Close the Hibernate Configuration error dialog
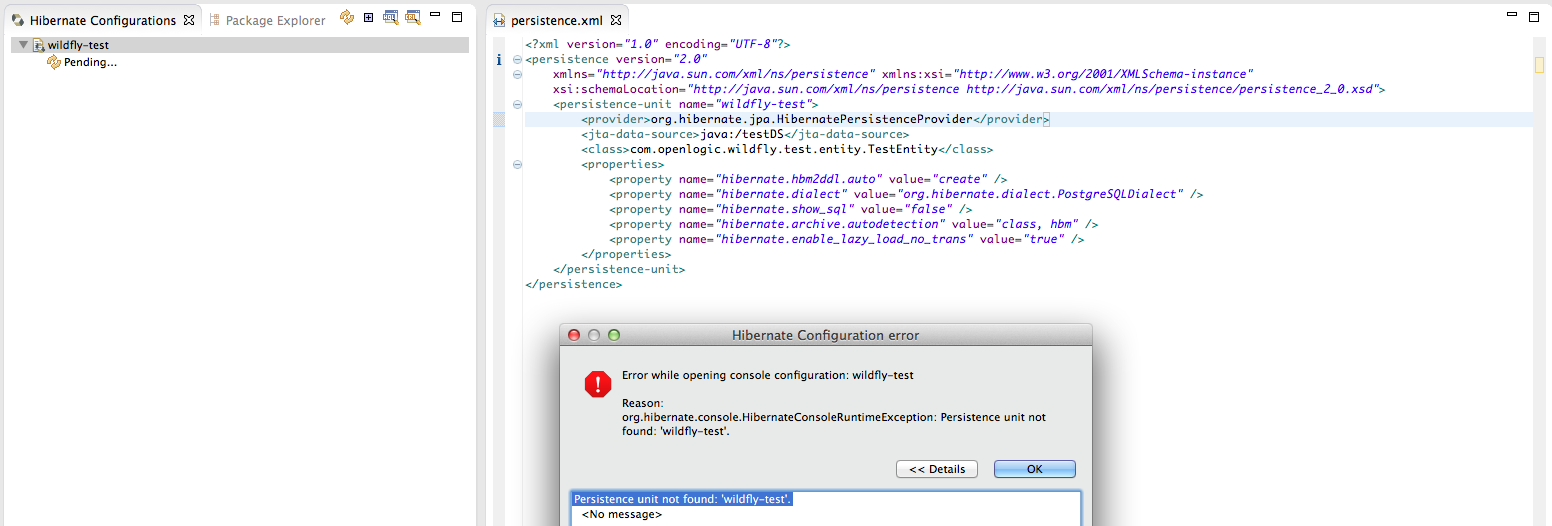 (x=574, y=335)
